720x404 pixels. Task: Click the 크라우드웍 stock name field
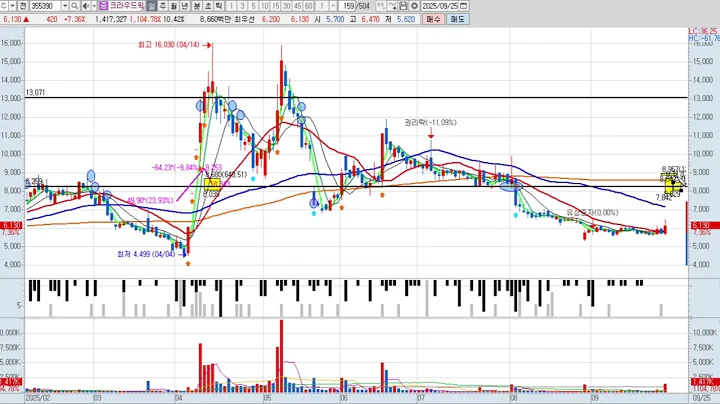(x=126, y=6)
